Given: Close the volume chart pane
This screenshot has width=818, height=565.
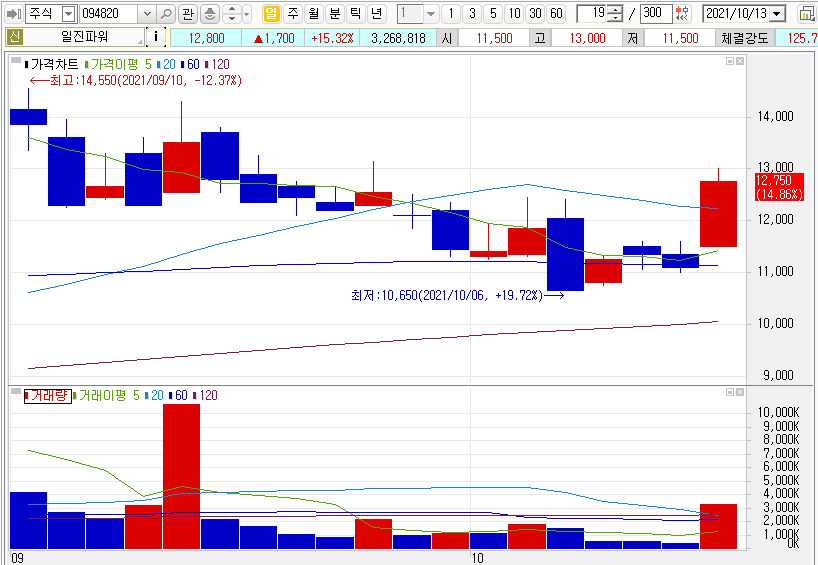Looking at the screenshot, I should (x=740, y=392).
